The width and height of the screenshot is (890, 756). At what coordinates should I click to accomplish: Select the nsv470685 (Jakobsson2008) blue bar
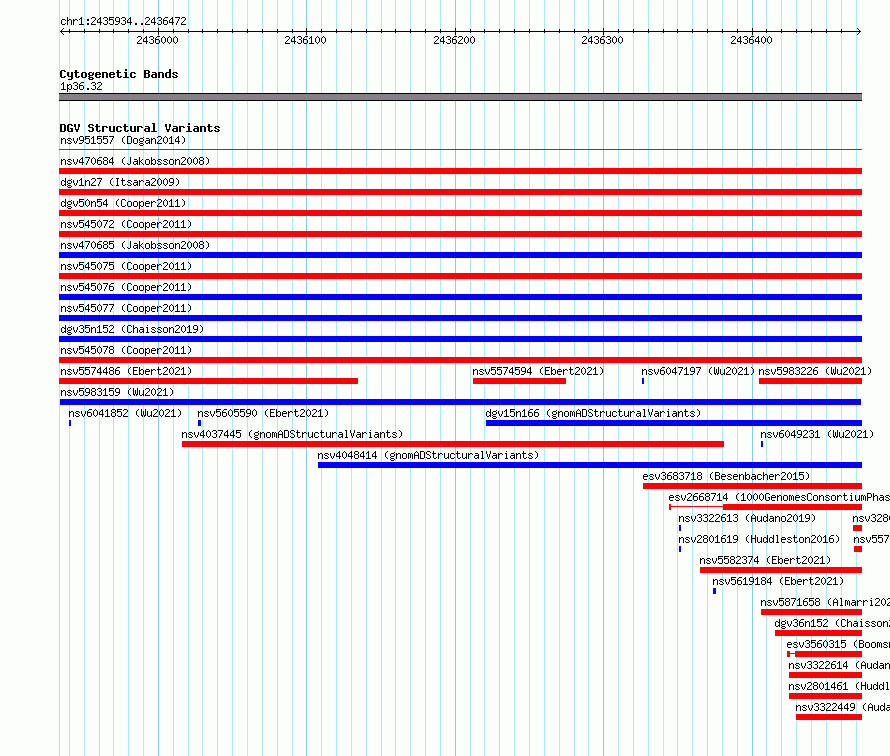[460, 255]
